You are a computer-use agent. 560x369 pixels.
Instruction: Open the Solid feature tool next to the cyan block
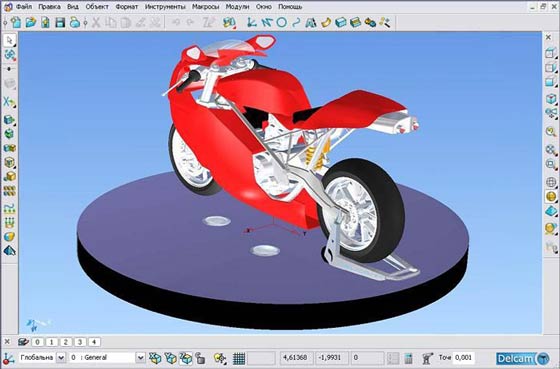click(355, 23)
